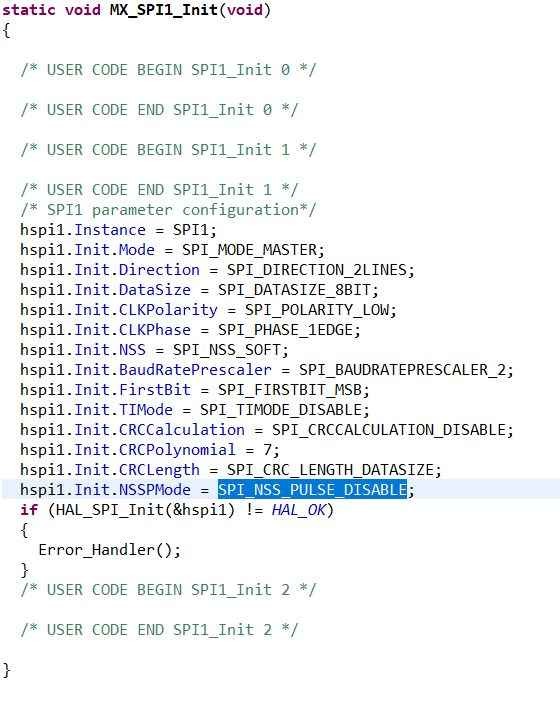Screen dimensions: 560x701
Task: Click the USER CODE BEGIN SPI1_Init 2 comment
Action: point(168,590)
